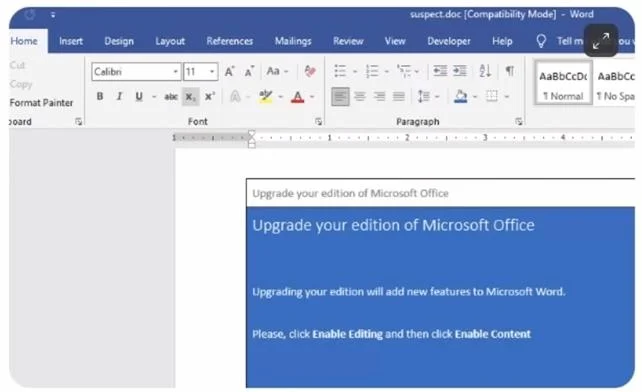Increase font size with Grow Font

(230, 72)
